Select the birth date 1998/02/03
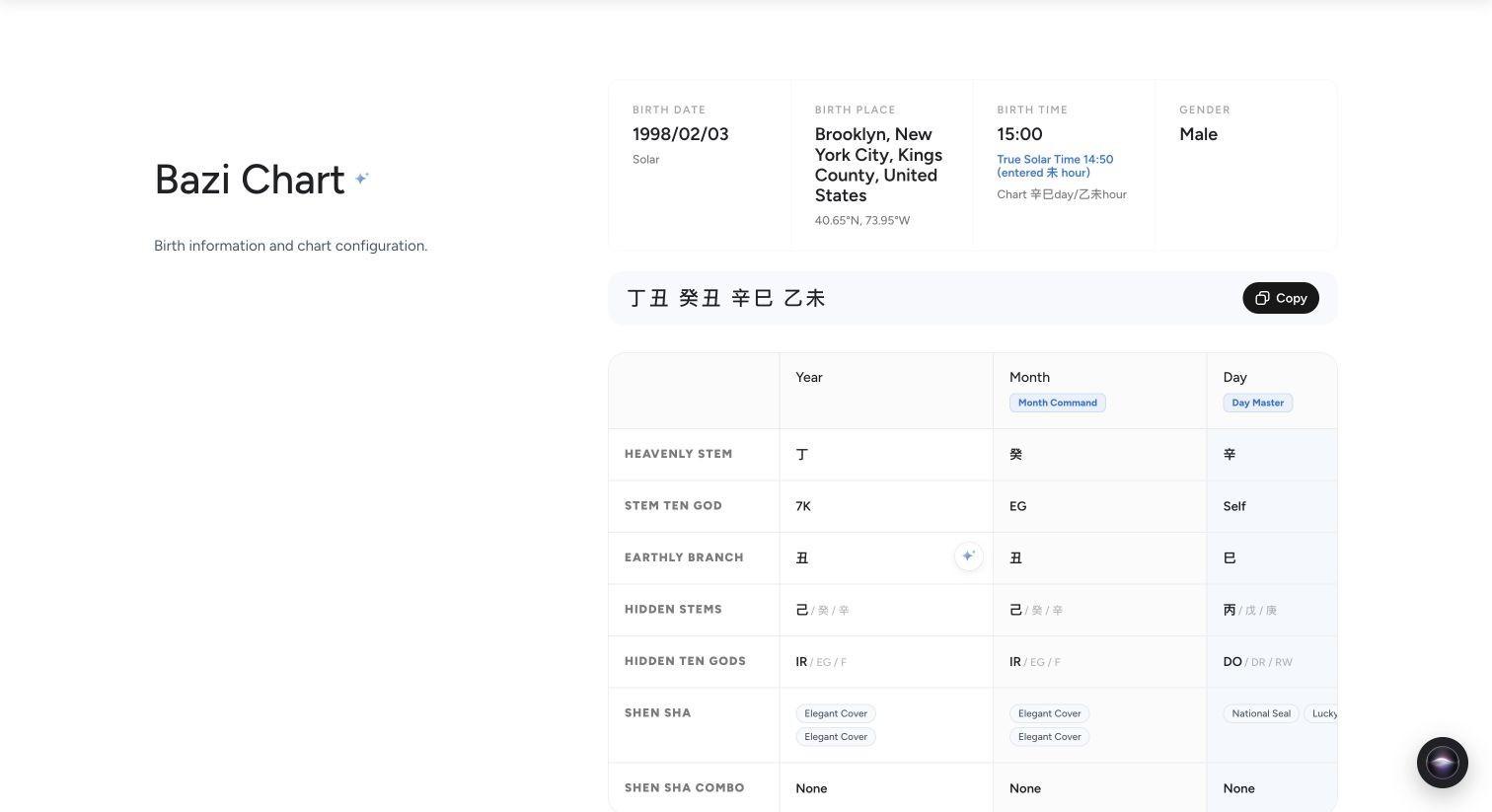 (x=681, y=134)
